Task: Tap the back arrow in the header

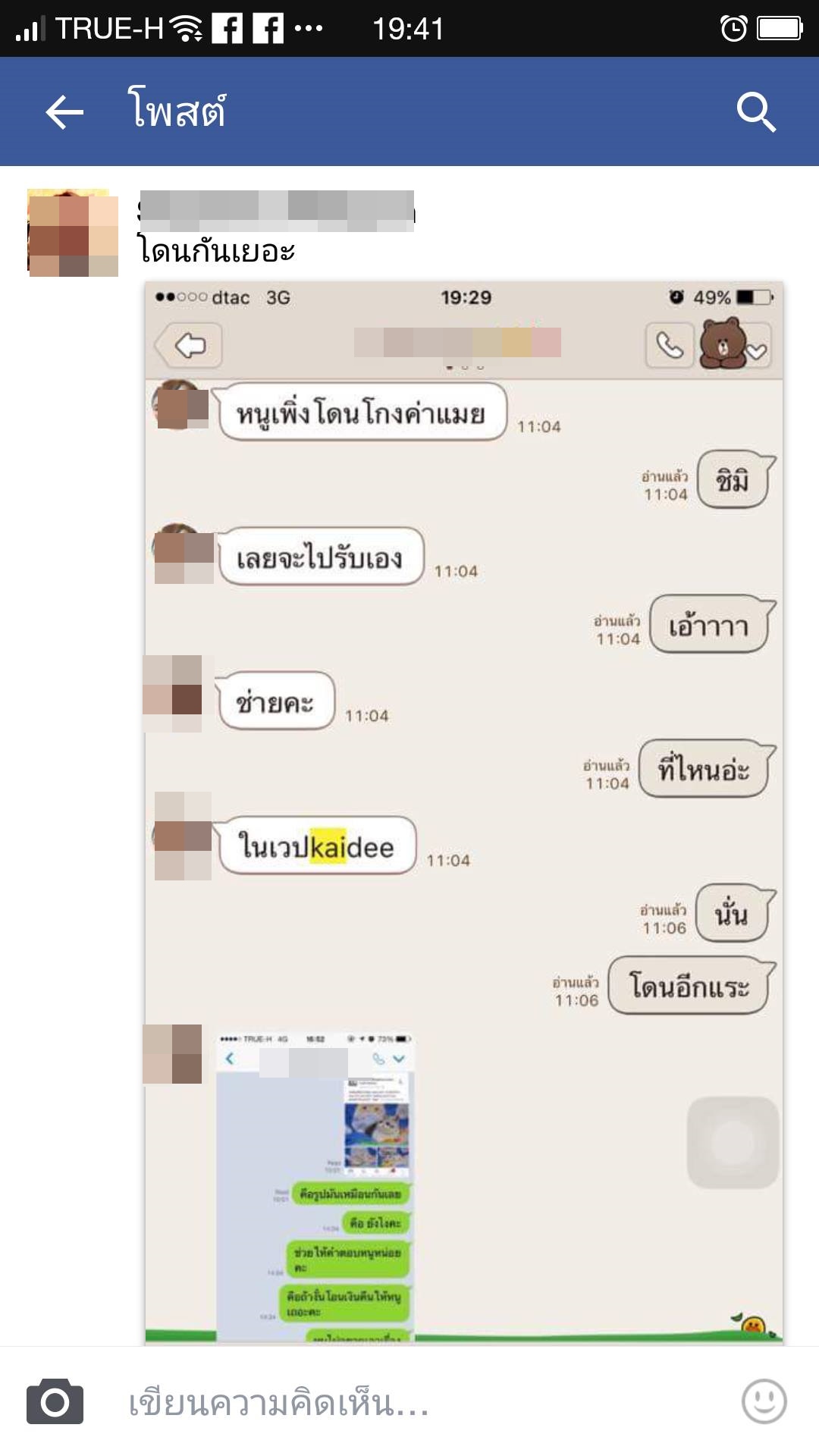Action: (x=64, y=112)
